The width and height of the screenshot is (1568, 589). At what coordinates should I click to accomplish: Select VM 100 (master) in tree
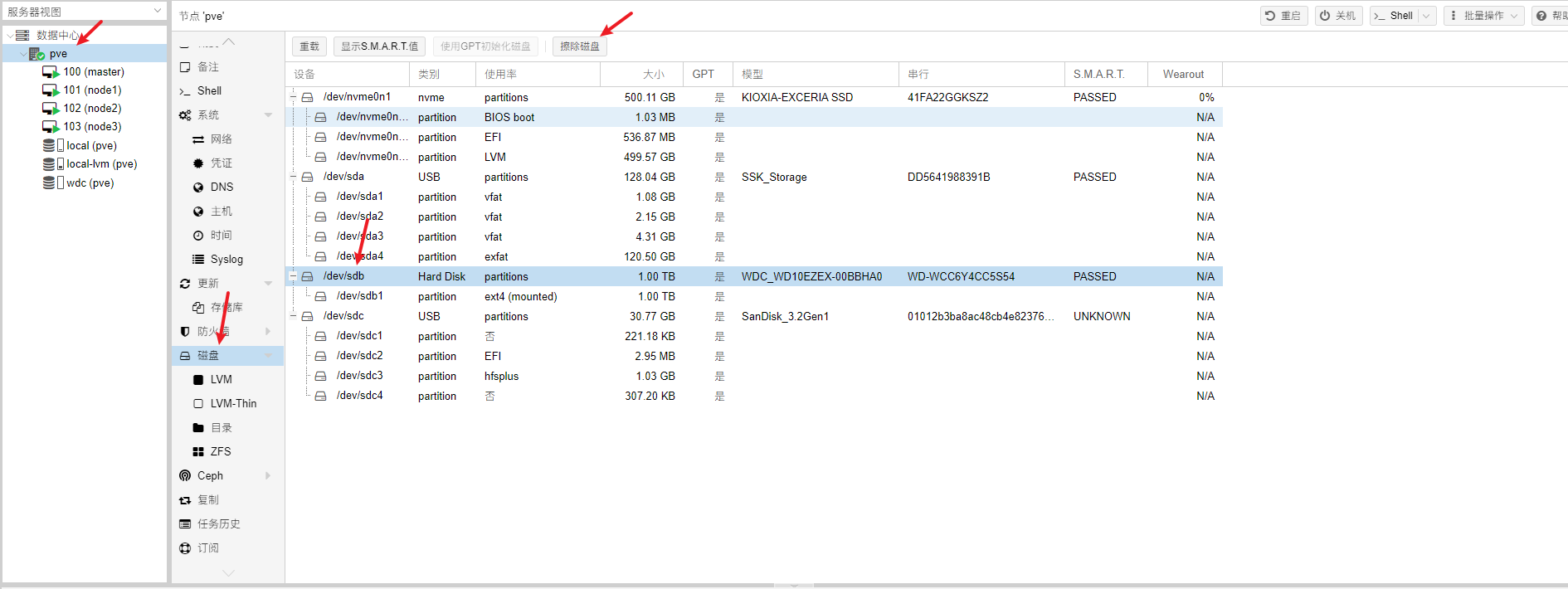click(x=93, y=72)
